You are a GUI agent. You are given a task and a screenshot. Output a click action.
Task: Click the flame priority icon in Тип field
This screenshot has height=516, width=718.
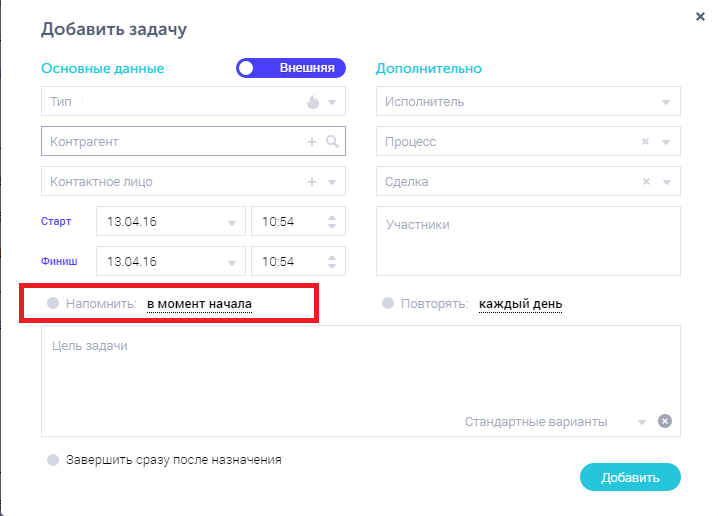(x=312, y=102)
